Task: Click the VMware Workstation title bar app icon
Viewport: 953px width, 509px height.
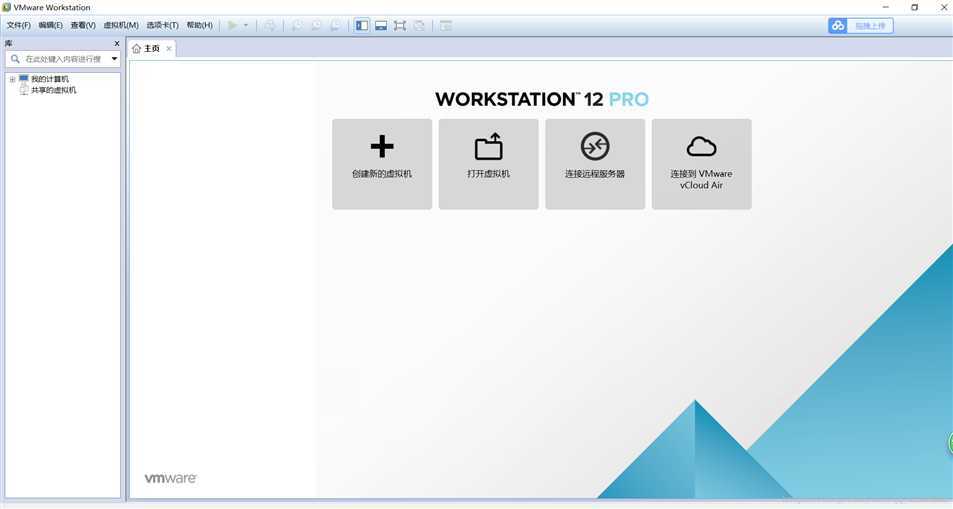Action: [x=7, y=7]
